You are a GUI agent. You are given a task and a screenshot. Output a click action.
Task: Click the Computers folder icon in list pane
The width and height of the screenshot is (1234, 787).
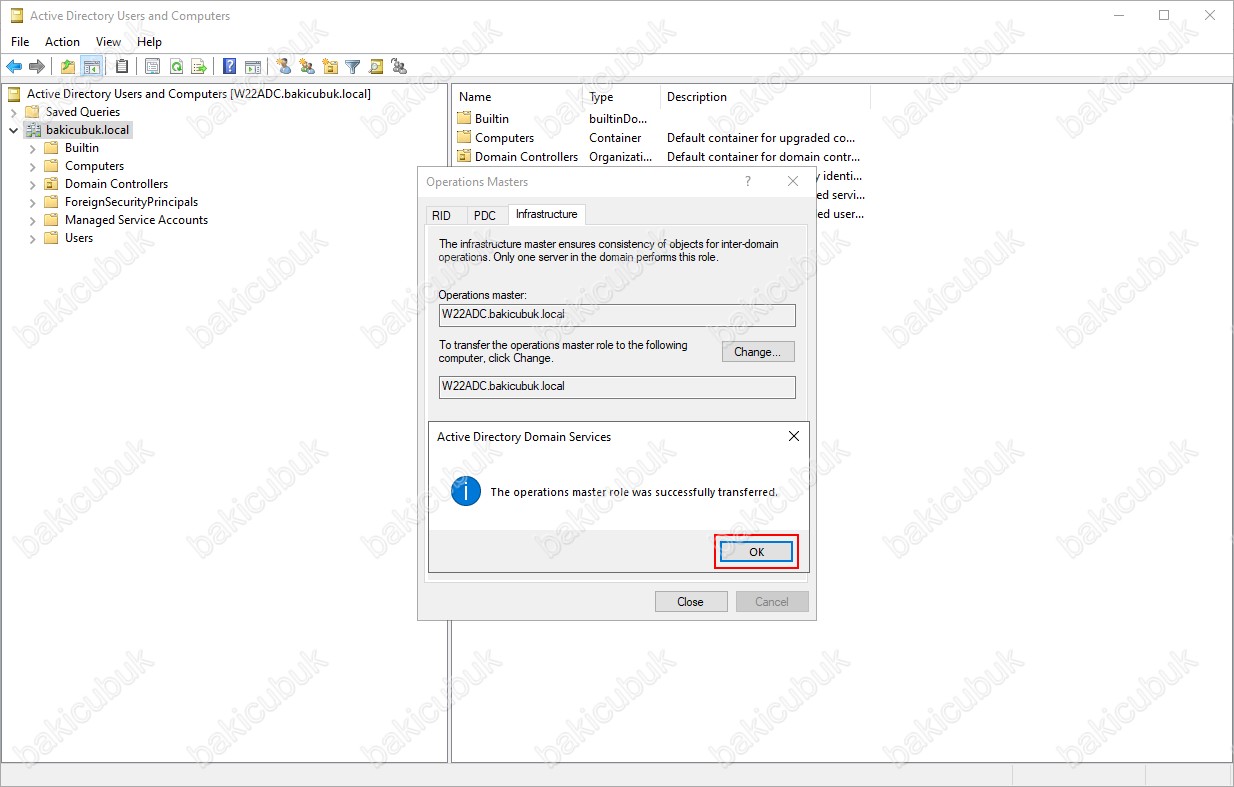pos(464,137)
